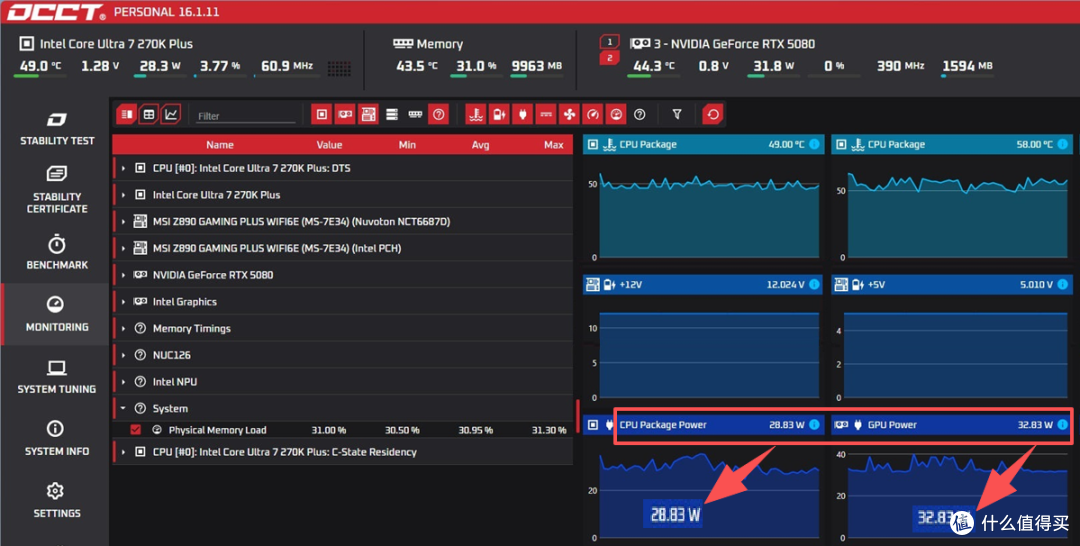Open info for the GPU Power graph
1080x546 pixels.
(x=1062, y=425)
